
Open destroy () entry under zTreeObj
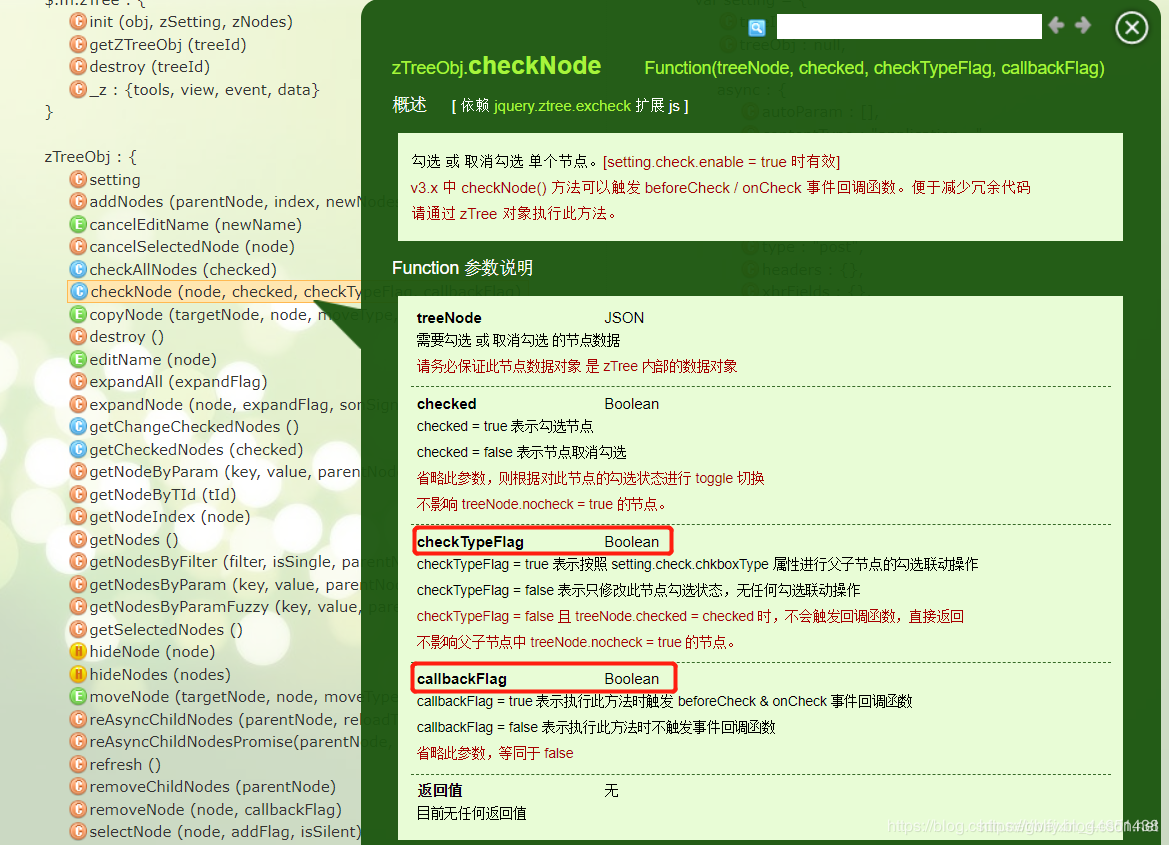127,337
